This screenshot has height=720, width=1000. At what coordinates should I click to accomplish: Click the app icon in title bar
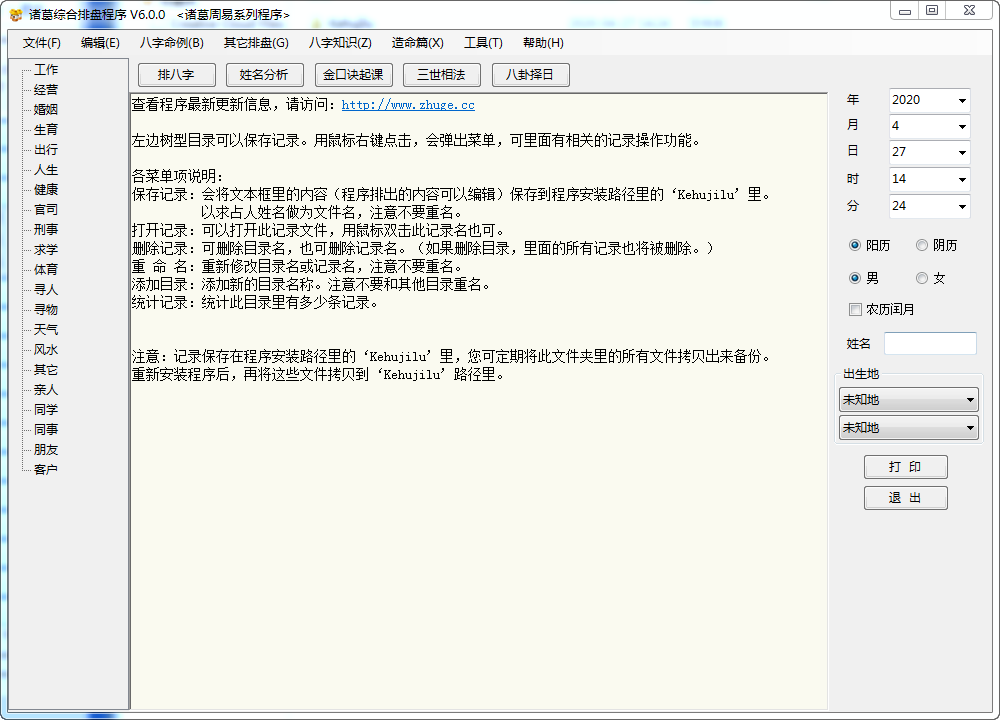tap(16, 14)
